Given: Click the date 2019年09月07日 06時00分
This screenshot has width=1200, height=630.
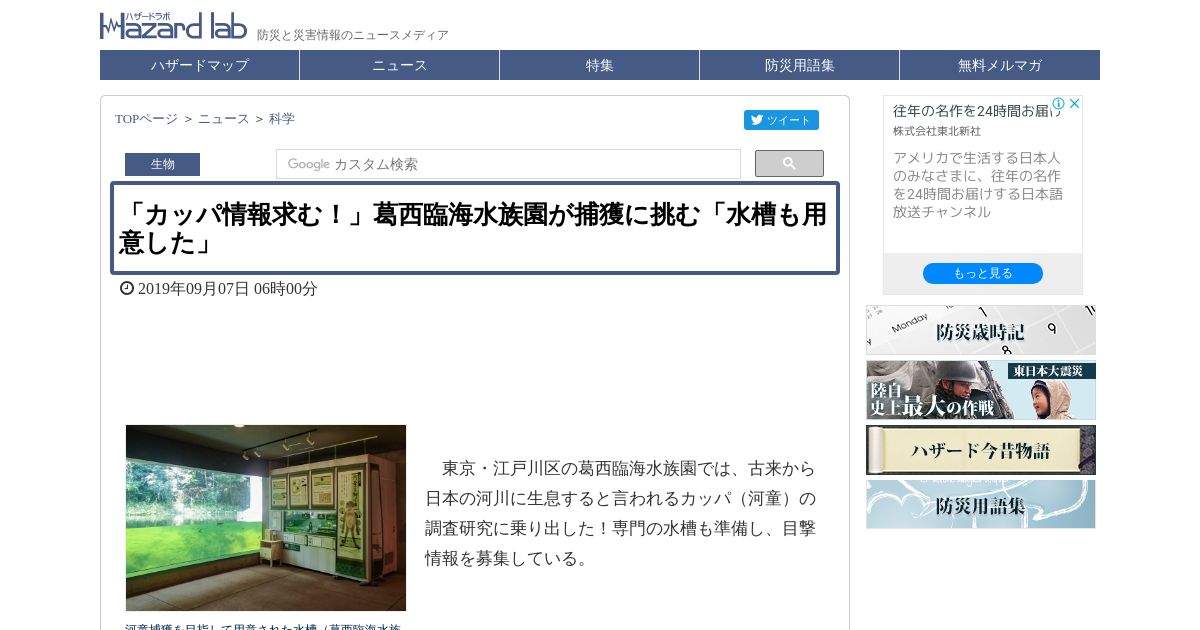Looking at the screenshot, I should pyautogui.click(x=227, y=289).
